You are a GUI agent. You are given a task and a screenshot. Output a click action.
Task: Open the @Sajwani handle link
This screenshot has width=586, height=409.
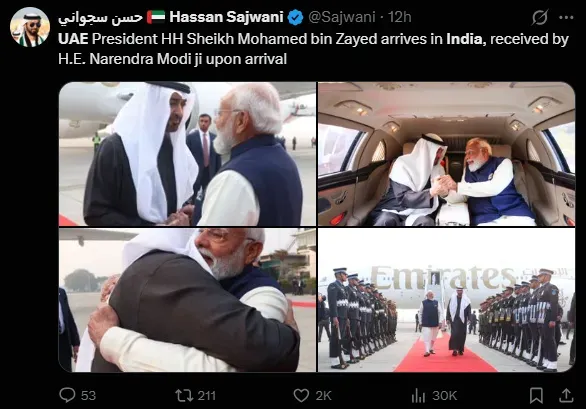click(342, 17)
